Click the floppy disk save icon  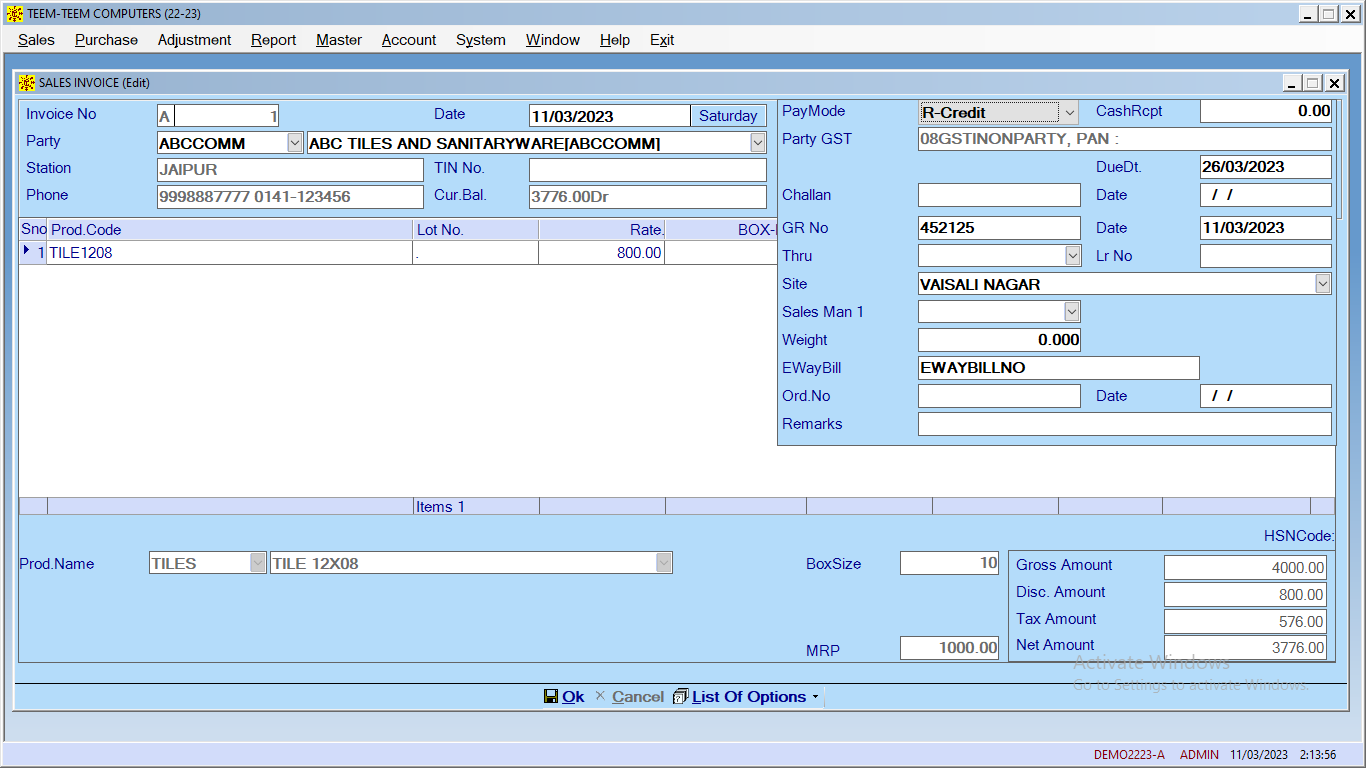(x=550, y=696)
